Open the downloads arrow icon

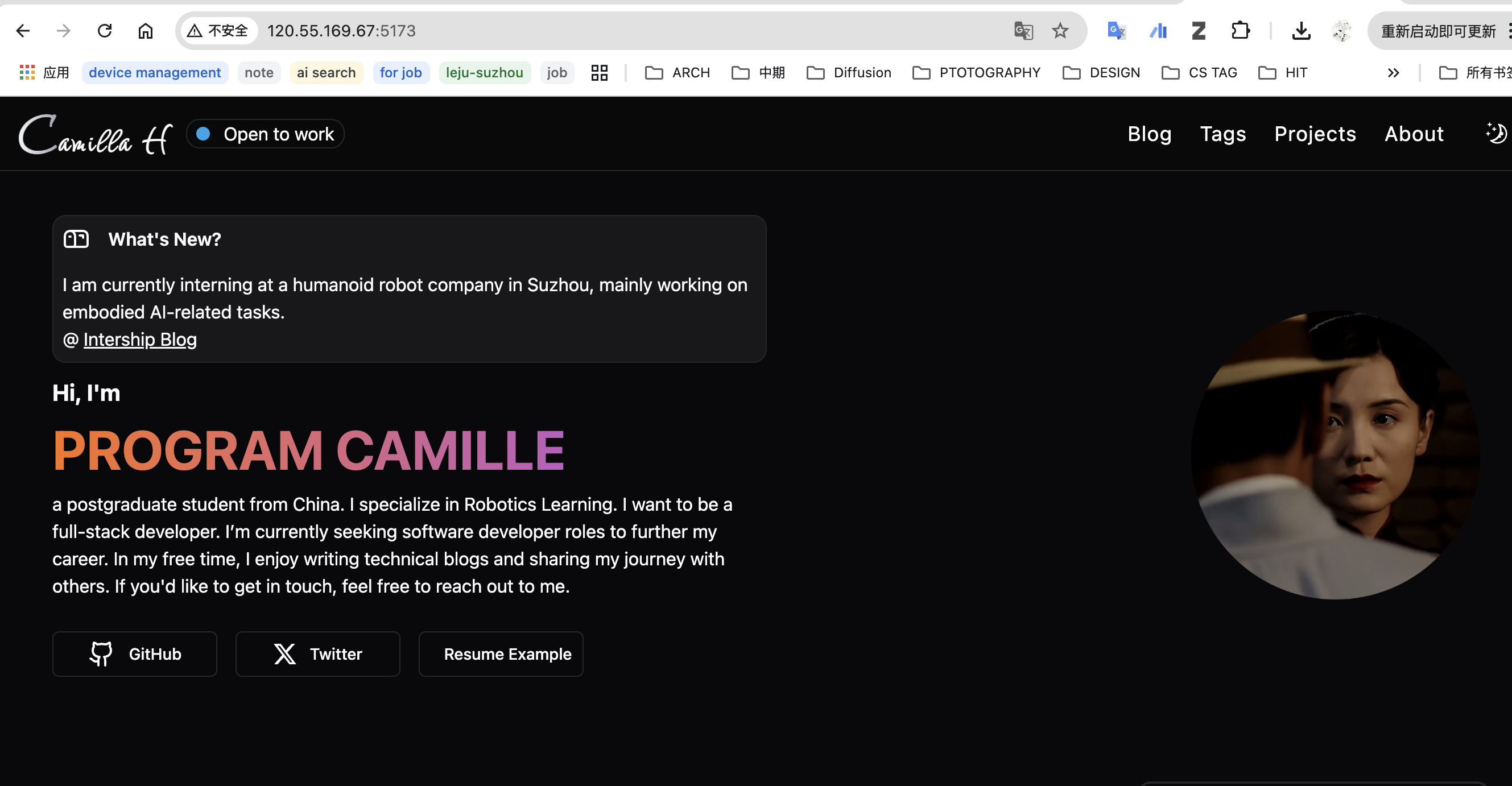tap(1301, 31)
